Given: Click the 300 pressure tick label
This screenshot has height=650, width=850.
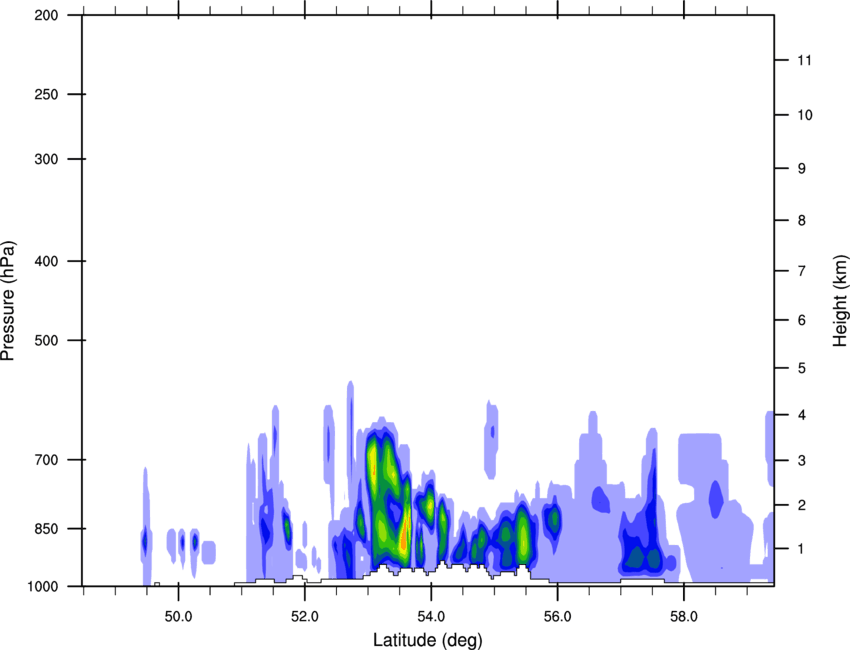Looking at the screenshot, I should (x=46, y=159).
